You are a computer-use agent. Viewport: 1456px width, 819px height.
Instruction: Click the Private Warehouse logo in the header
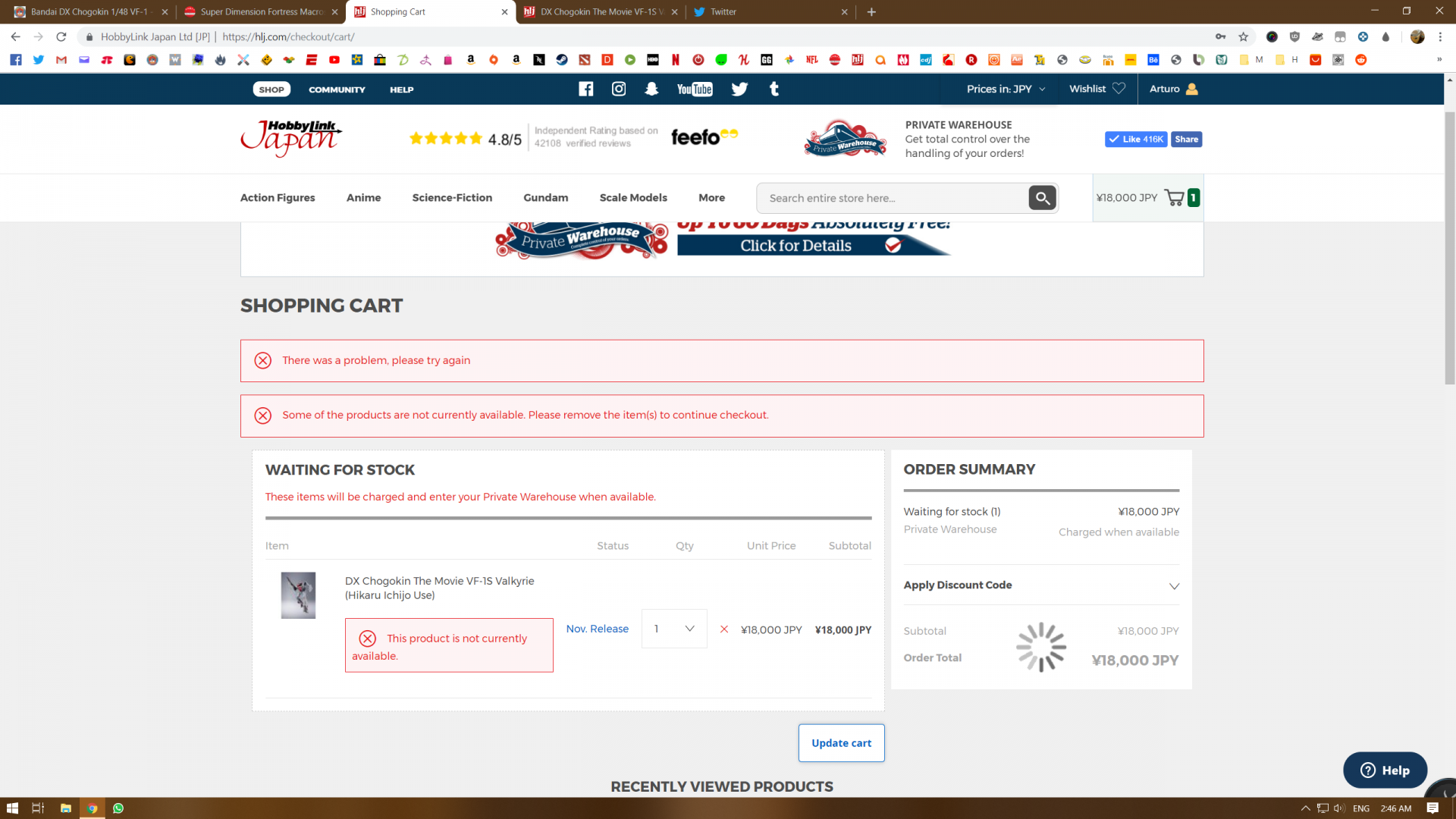coord(845,138)
